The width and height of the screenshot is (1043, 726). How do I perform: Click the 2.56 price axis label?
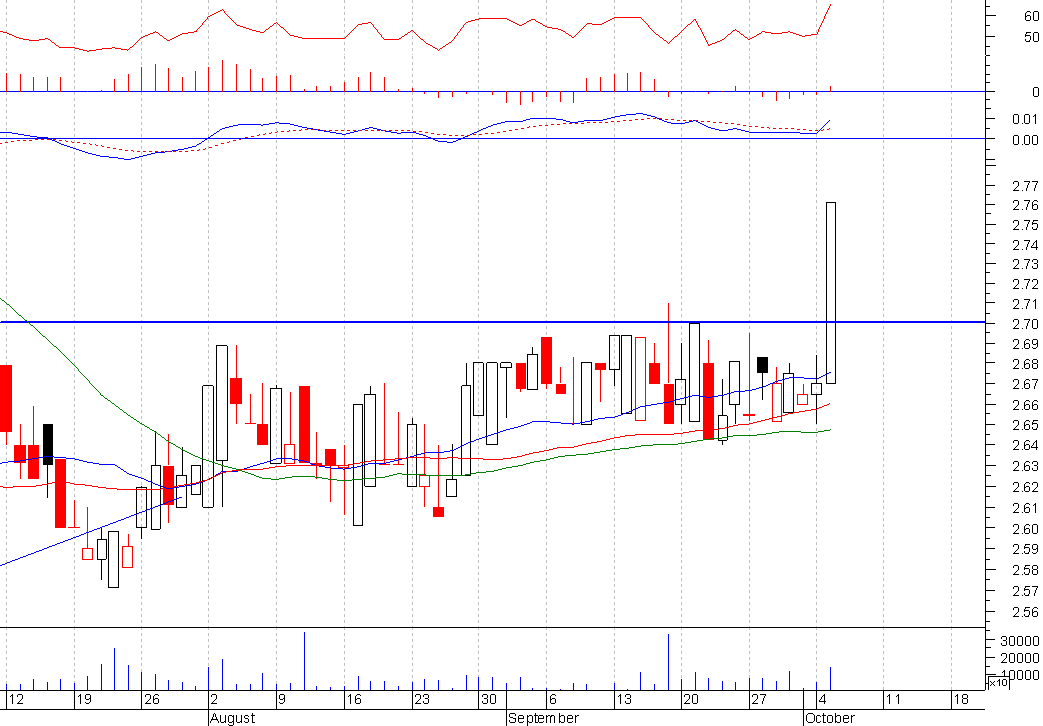click(x=1025, y=612)
